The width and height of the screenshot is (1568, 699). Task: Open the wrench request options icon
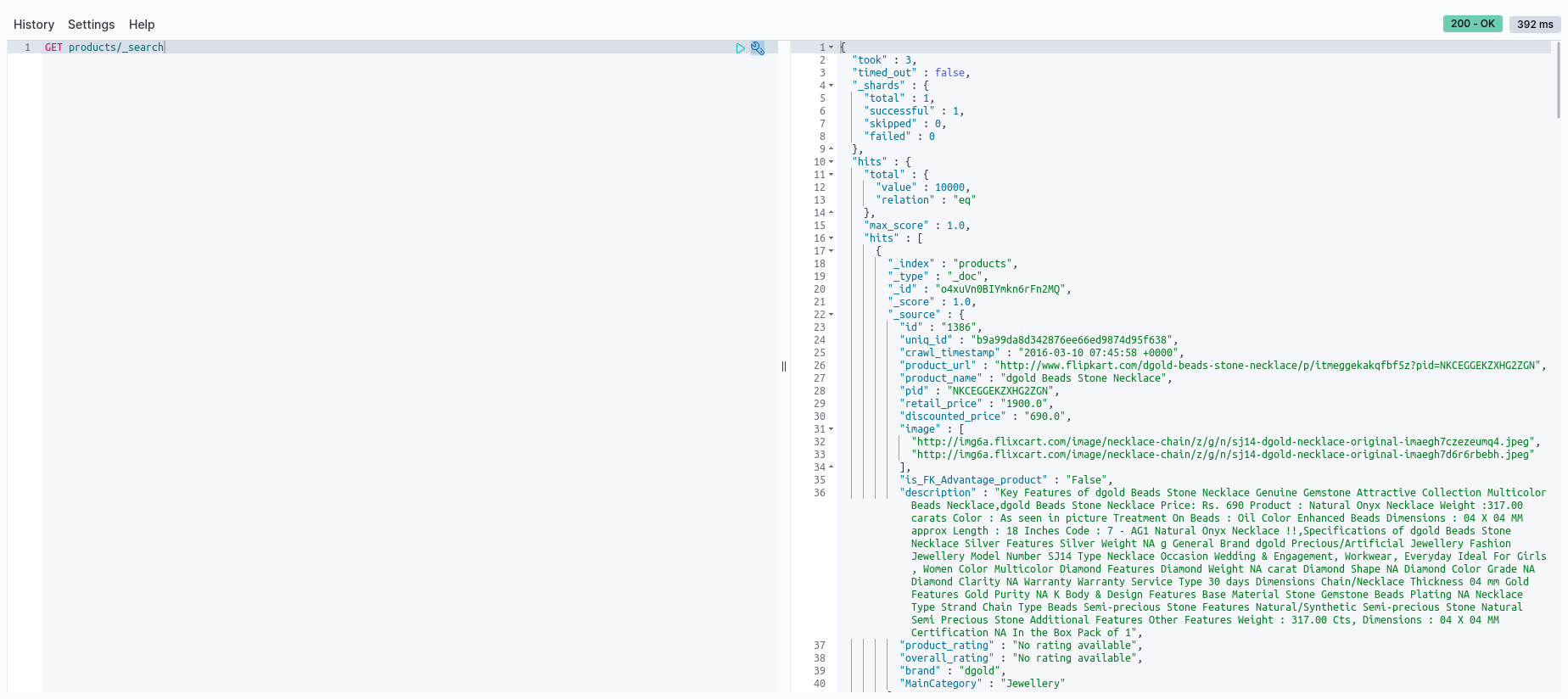point(758,48)
